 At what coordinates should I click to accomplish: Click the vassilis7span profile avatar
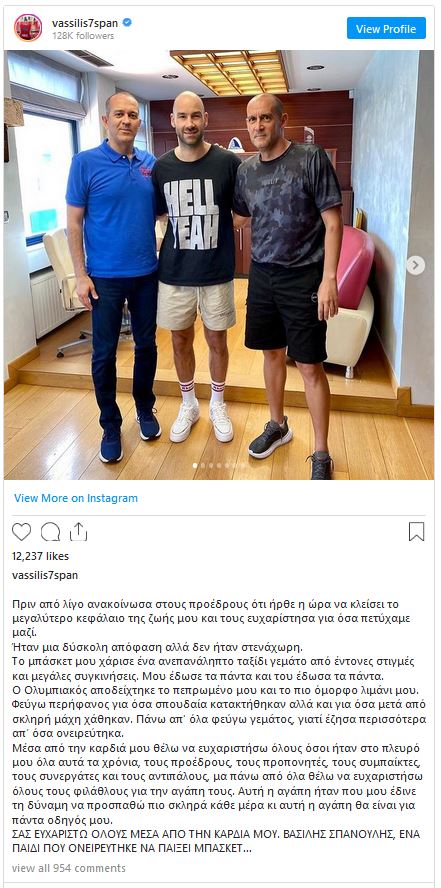[28, 28]
